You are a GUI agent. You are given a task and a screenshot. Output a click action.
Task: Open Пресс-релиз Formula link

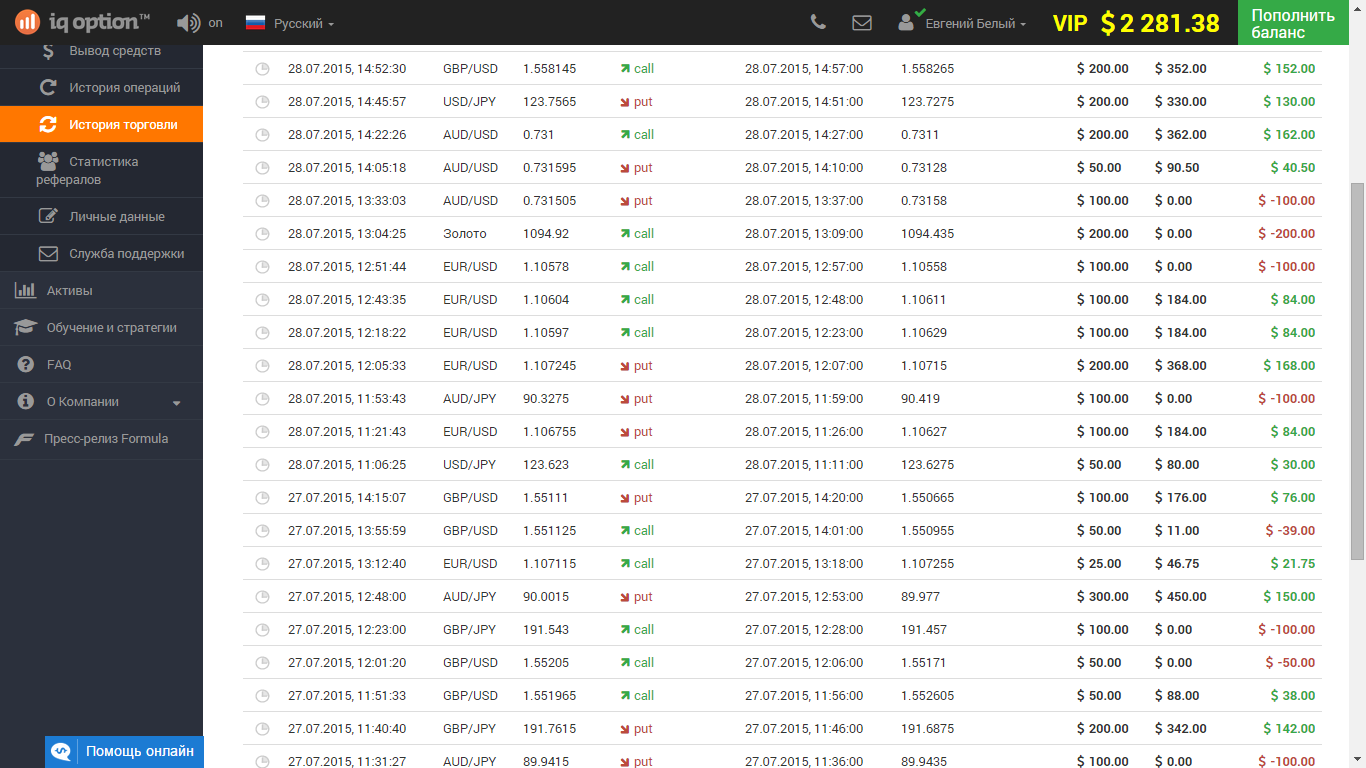pos(105,439)
